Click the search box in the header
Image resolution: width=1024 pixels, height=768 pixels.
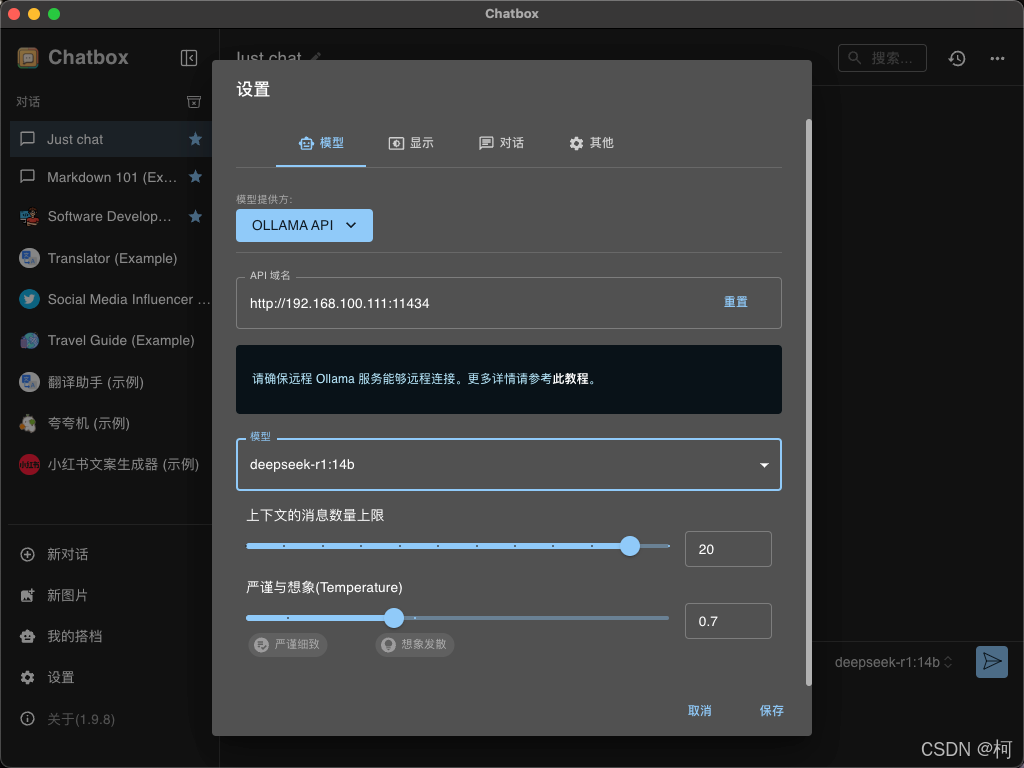[882, 58]
